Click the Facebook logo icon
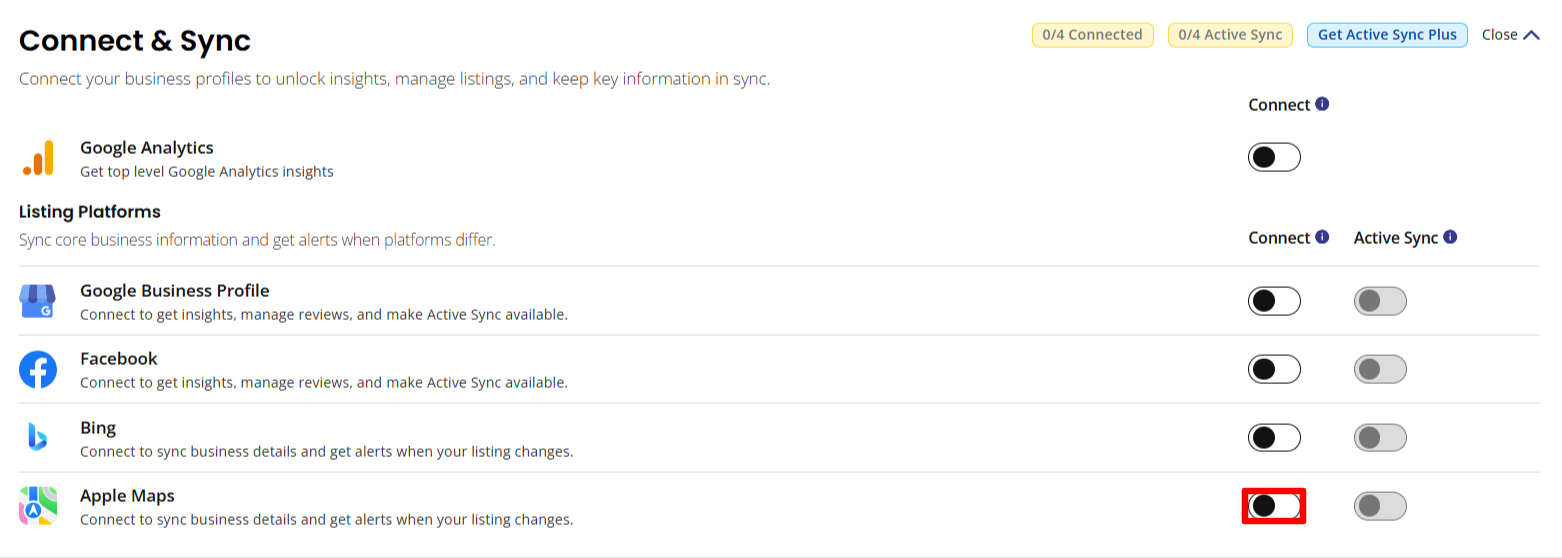The width and height of the screenshot is (1562, 558). click(38, 370)
